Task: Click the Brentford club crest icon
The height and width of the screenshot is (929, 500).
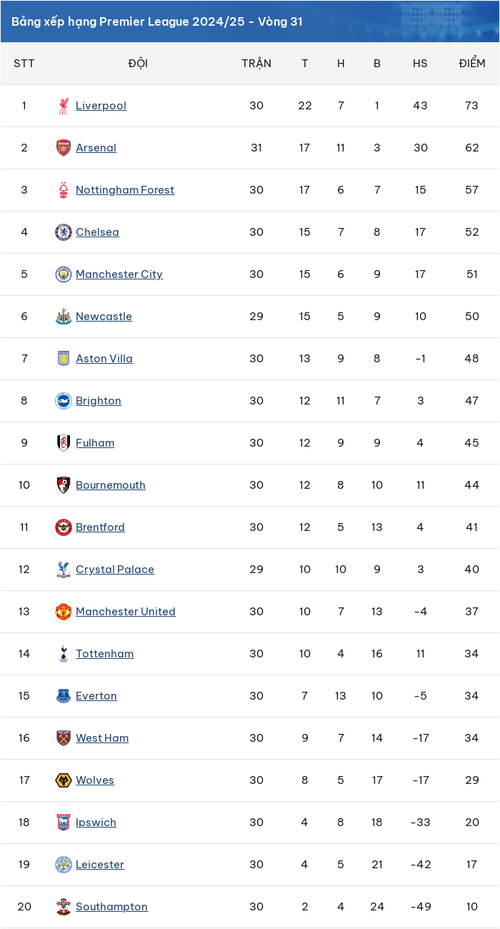Action: pyautogui.click(x=63, y=527)
